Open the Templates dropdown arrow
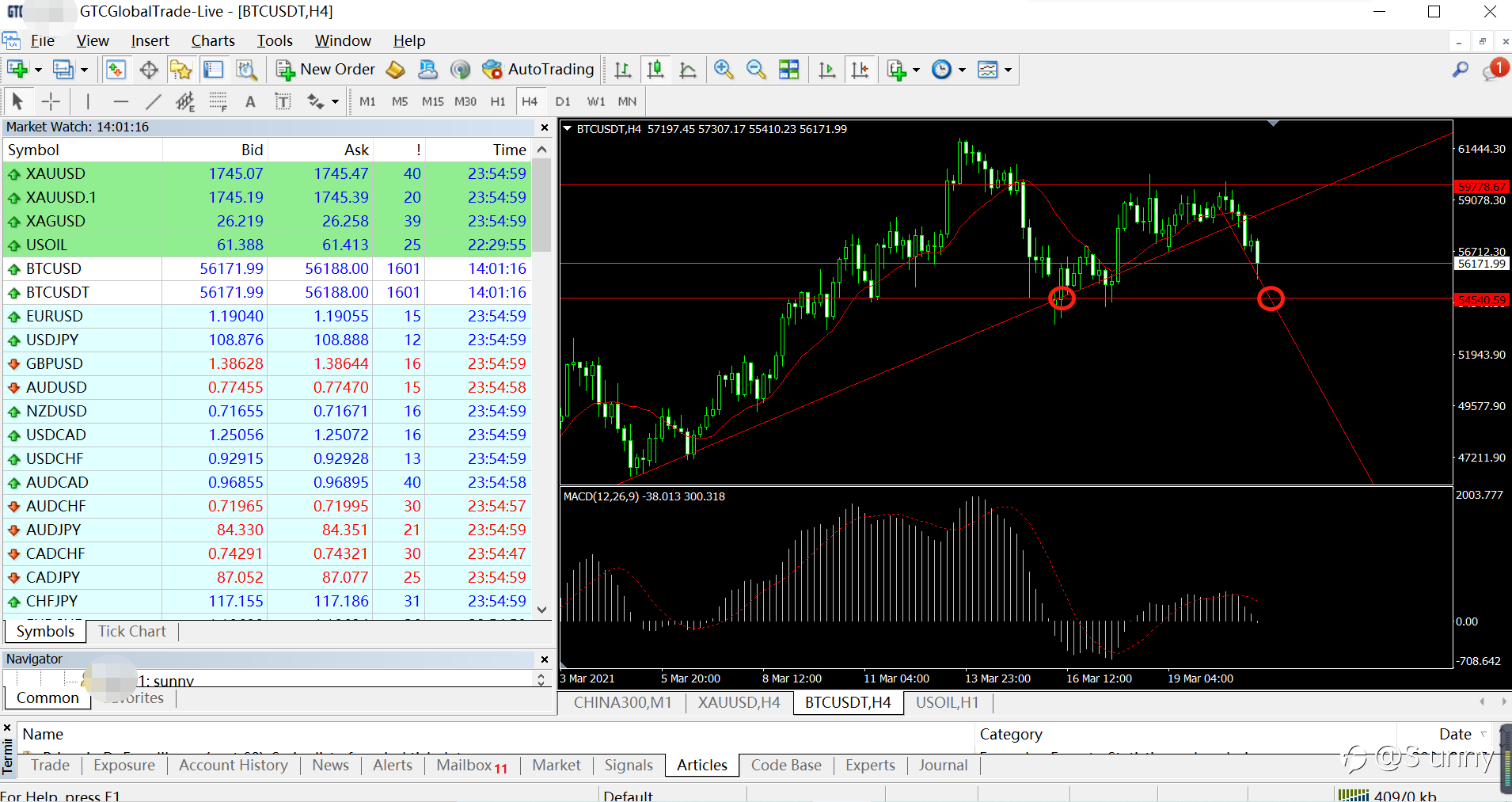Screen dimensions: 1512x802 coord(1008,70)
